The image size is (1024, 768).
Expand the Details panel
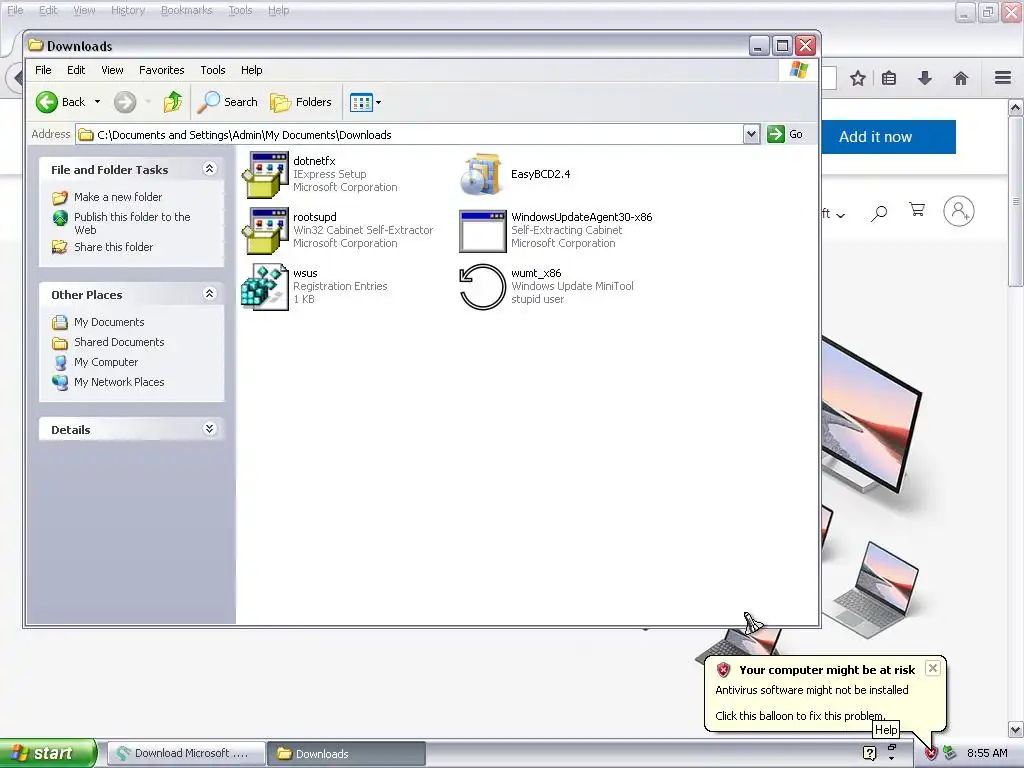click(210, 428)
